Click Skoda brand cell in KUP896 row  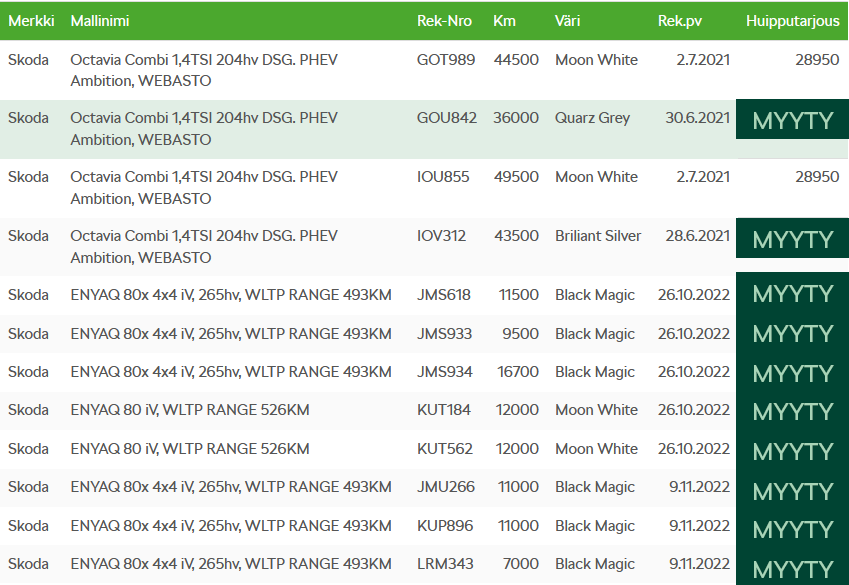pyautogui.click(x=28, y=526)
